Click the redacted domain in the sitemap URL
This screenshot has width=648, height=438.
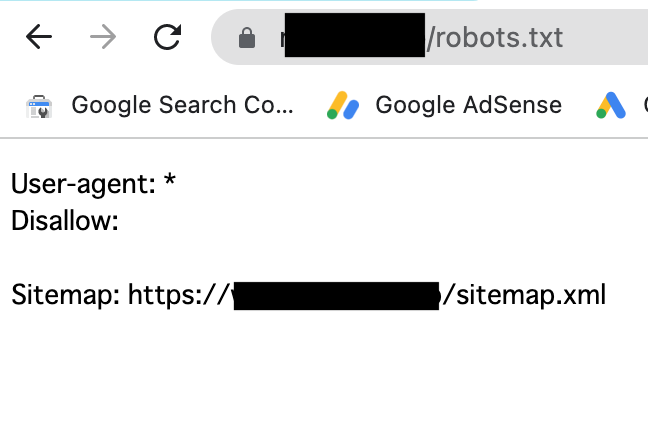click(x=336, y=296)
